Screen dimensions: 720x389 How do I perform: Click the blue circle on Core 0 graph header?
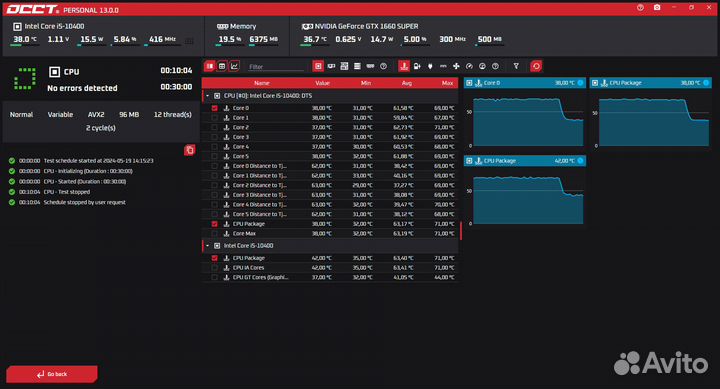tap(580, 83)
